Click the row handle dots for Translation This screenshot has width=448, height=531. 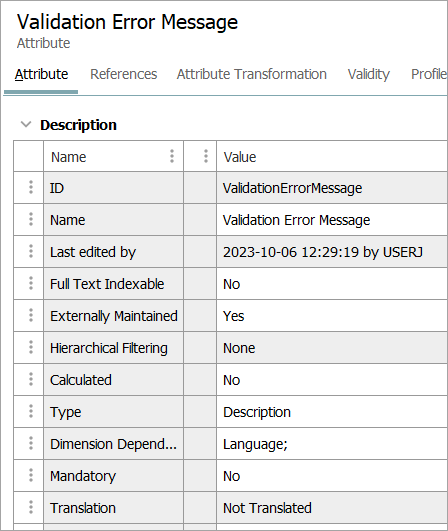[x=31, y=507]
